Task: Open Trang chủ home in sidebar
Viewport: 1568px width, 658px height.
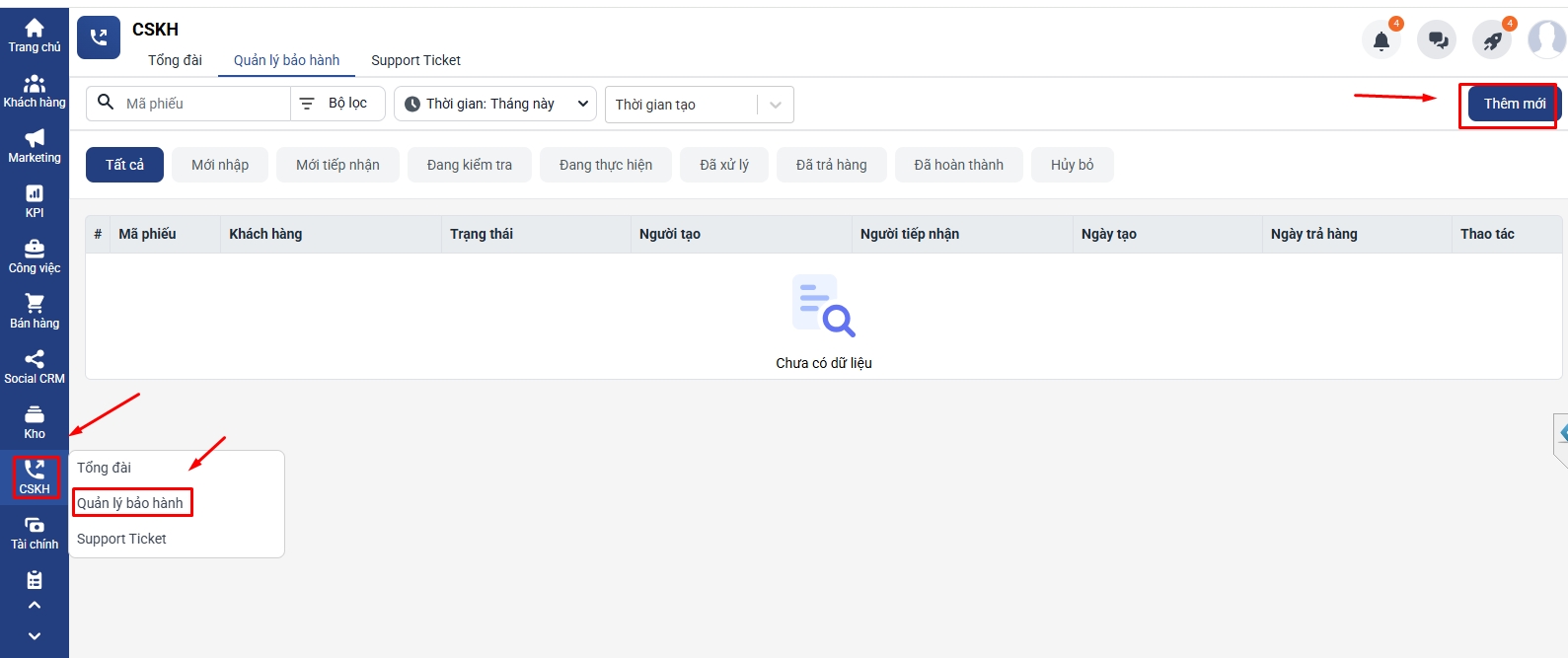Action: pyautogui.click(x=35, y=36)
